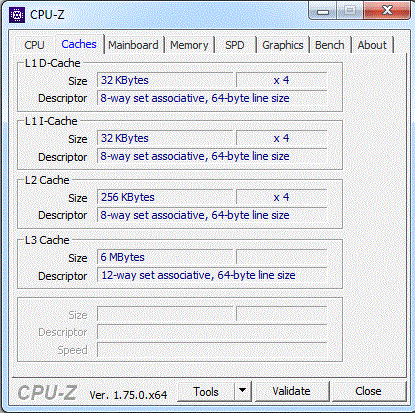415x413 pixels.
Task: Click the L2 Cache size 256 KBytes field
Action: click(165, 197)
